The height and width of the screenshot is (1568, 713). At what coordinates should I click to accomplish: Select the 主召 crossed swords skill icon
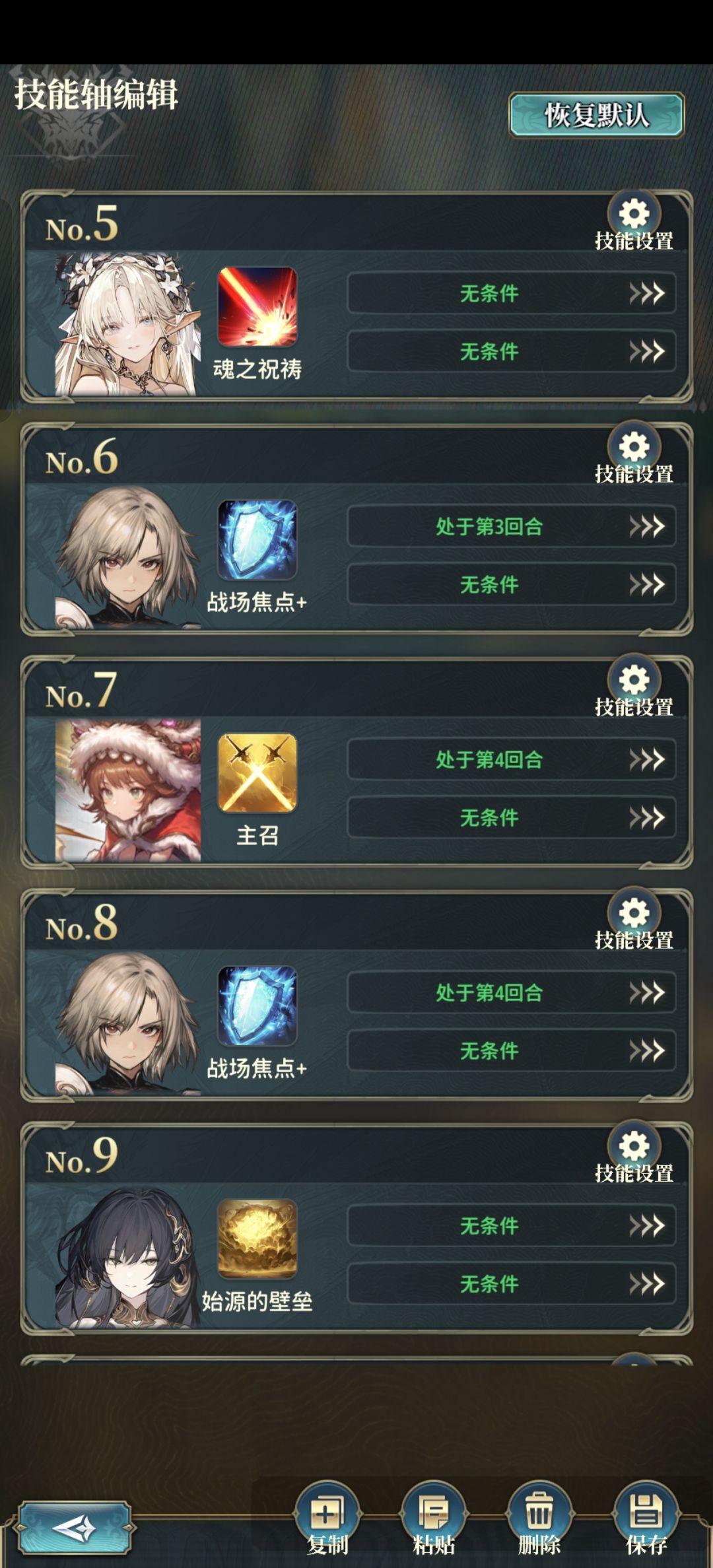pos(257,772)
